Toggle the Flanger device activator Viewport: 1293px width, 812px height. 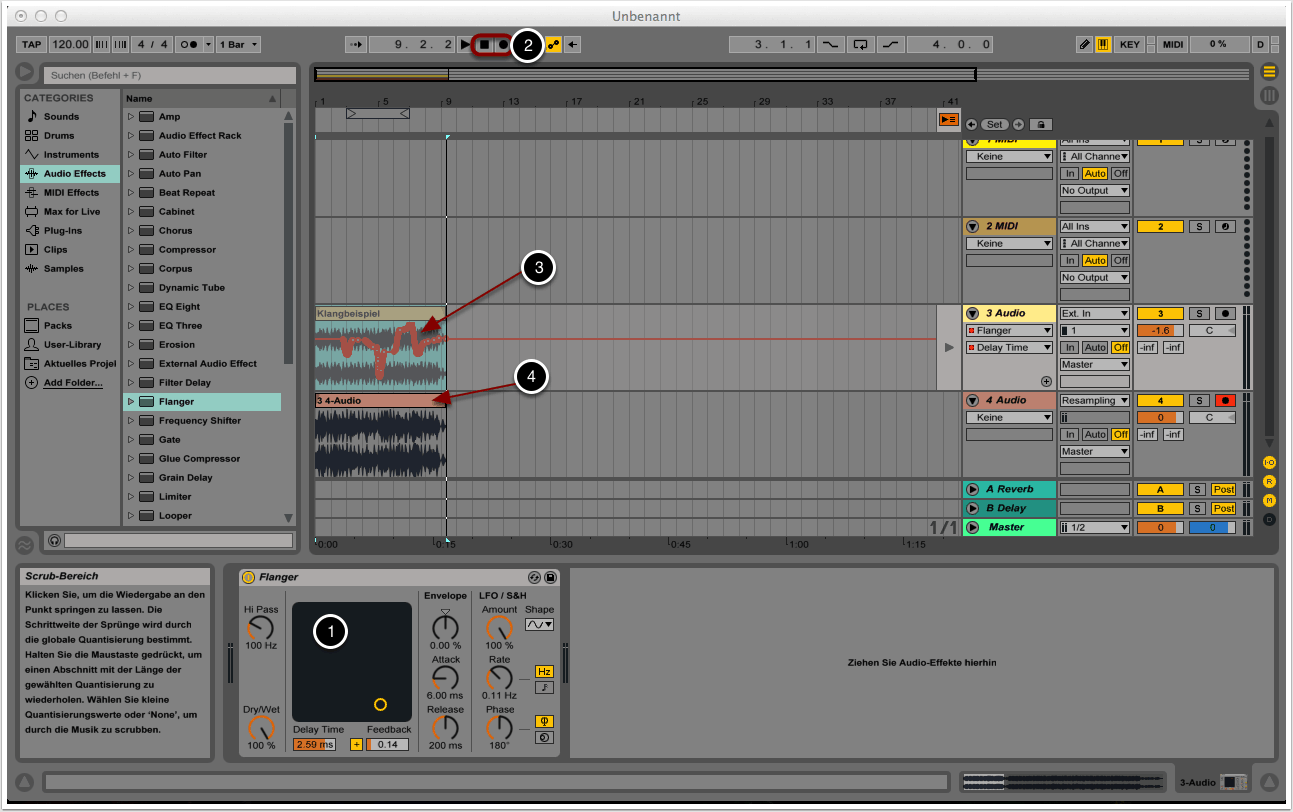click(x=249, y=577)
